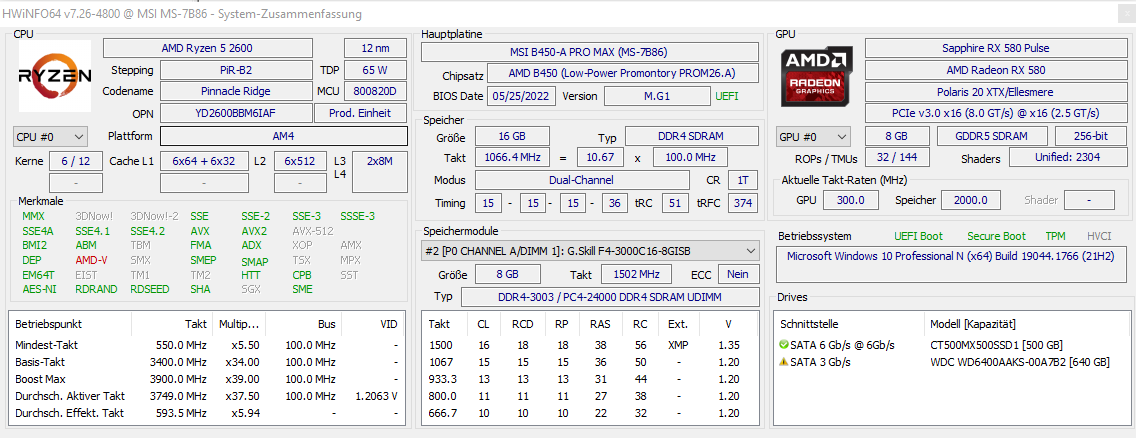
Task: Click the AVX-512 feature label
Action: pyautogui.click(x=314, y=232)
